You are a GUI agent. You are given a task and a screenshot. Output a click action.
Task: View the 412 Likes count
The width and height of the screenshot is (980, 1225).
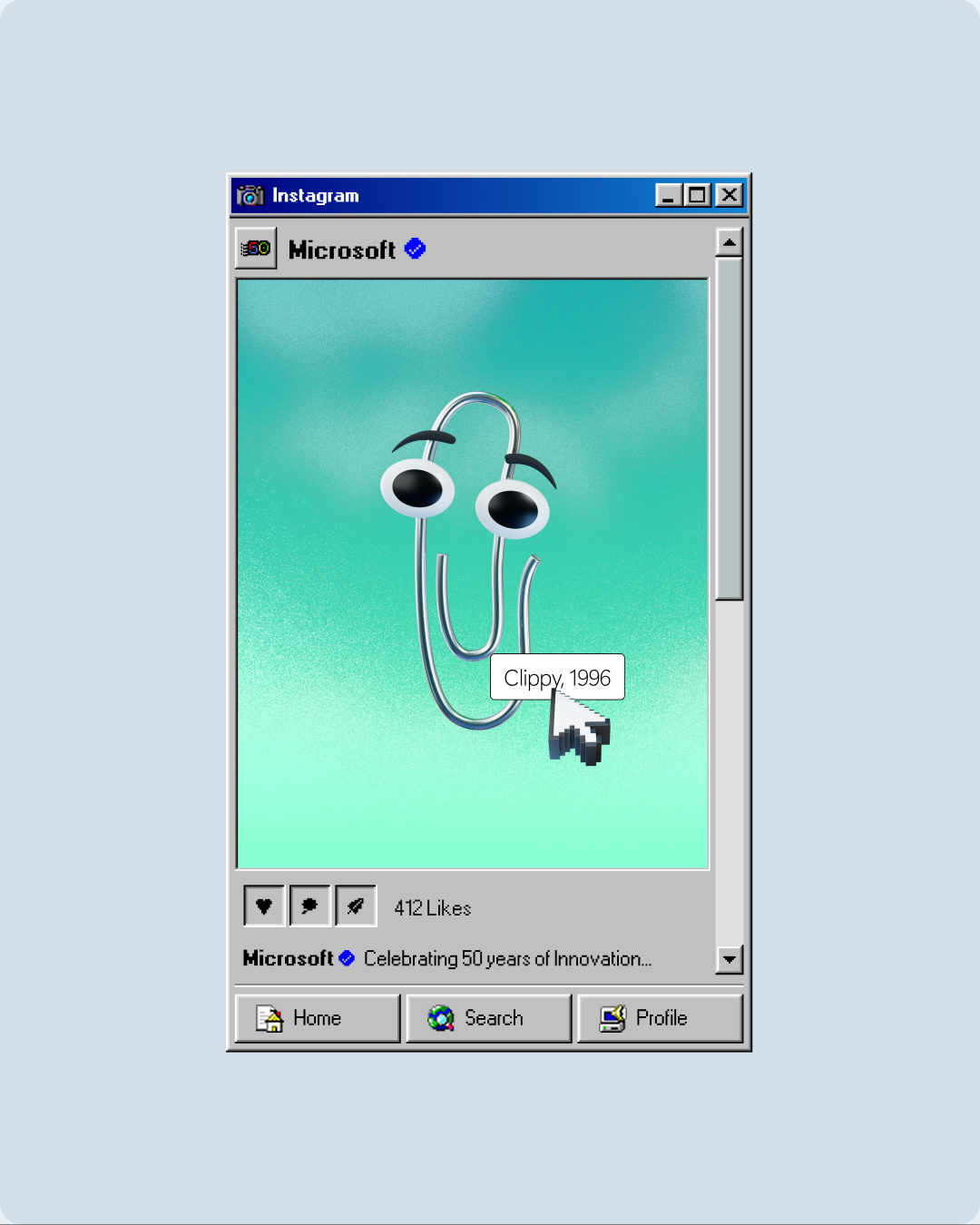(x=433, y=908)
